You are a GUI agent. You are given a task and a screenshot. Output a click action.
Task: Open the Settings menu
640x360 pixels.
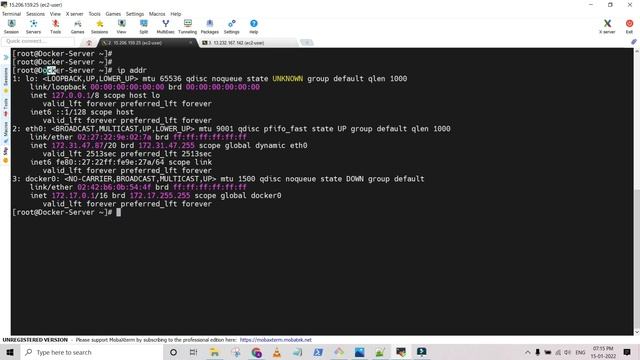coord(135,14)
